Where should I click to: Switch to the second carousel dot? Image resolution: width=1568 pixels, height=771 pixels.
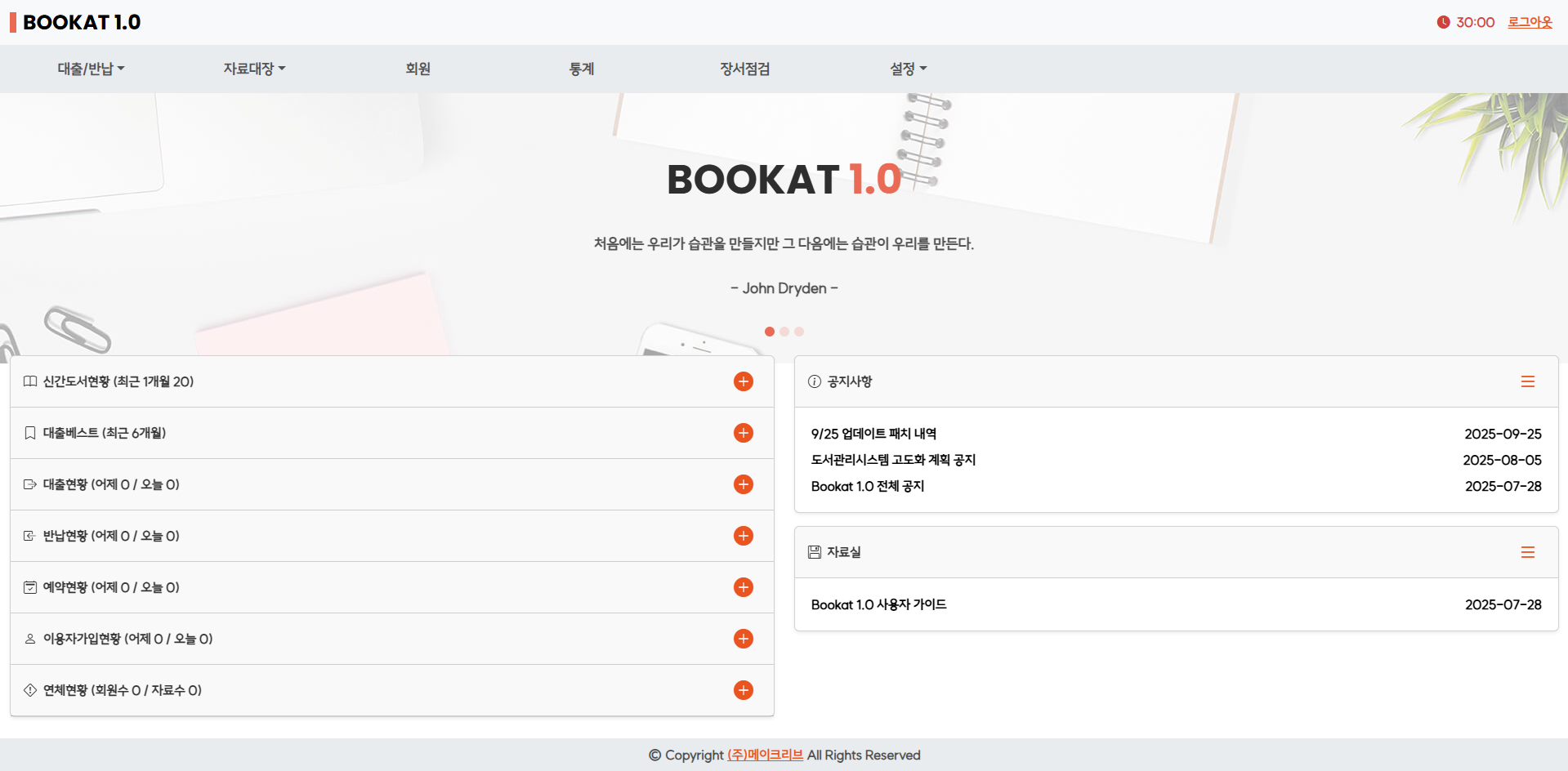click(784, 332)
